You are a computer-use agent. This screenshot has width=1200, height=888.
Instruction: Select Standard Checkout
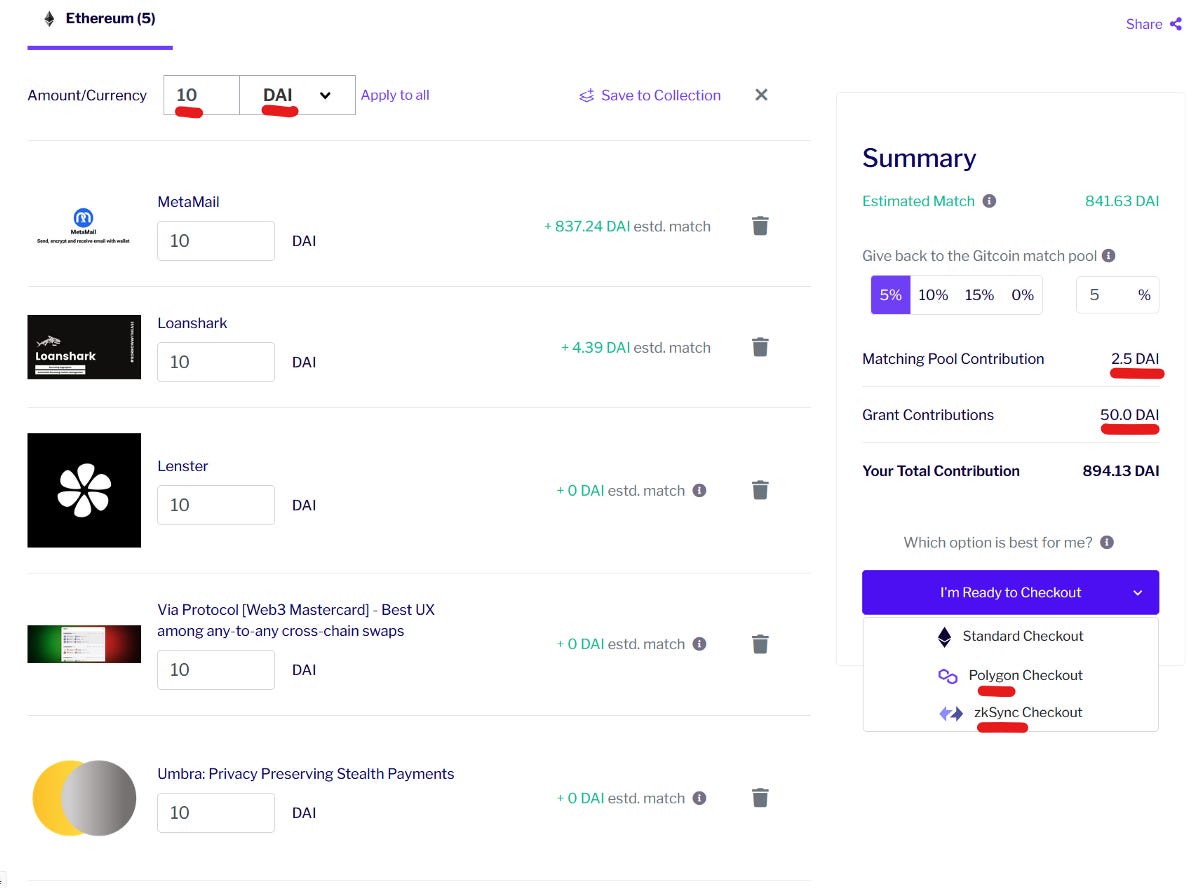click(x=1022, y=637)
